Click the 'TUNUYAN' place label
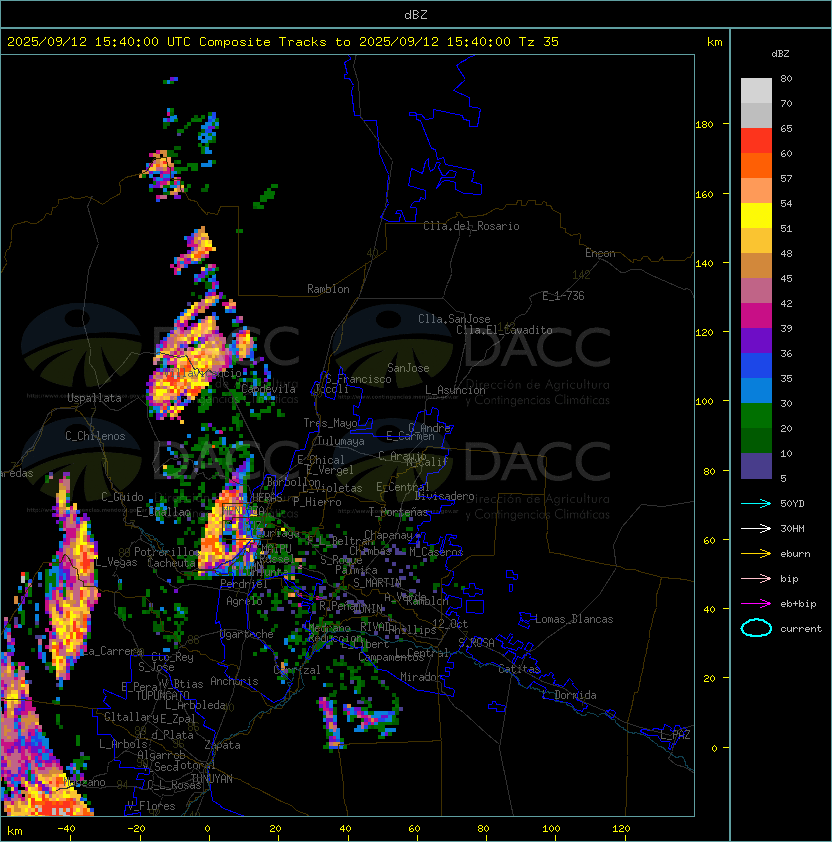 [212, 779]
